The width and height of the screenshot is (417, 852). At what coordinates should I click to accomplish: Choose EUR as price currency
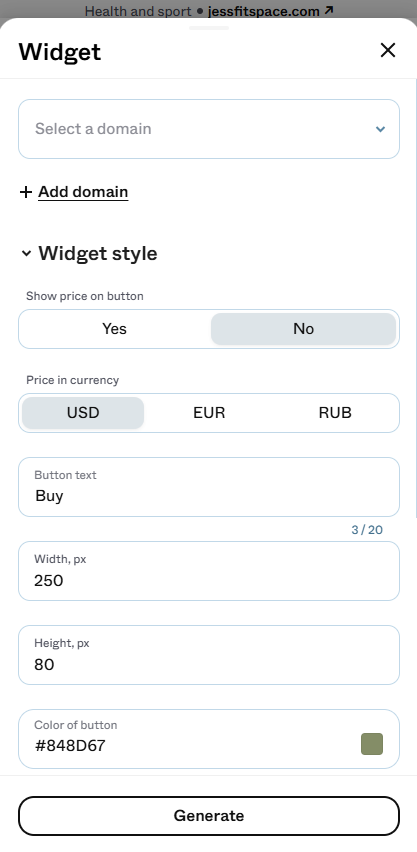[x=209, y=413]
